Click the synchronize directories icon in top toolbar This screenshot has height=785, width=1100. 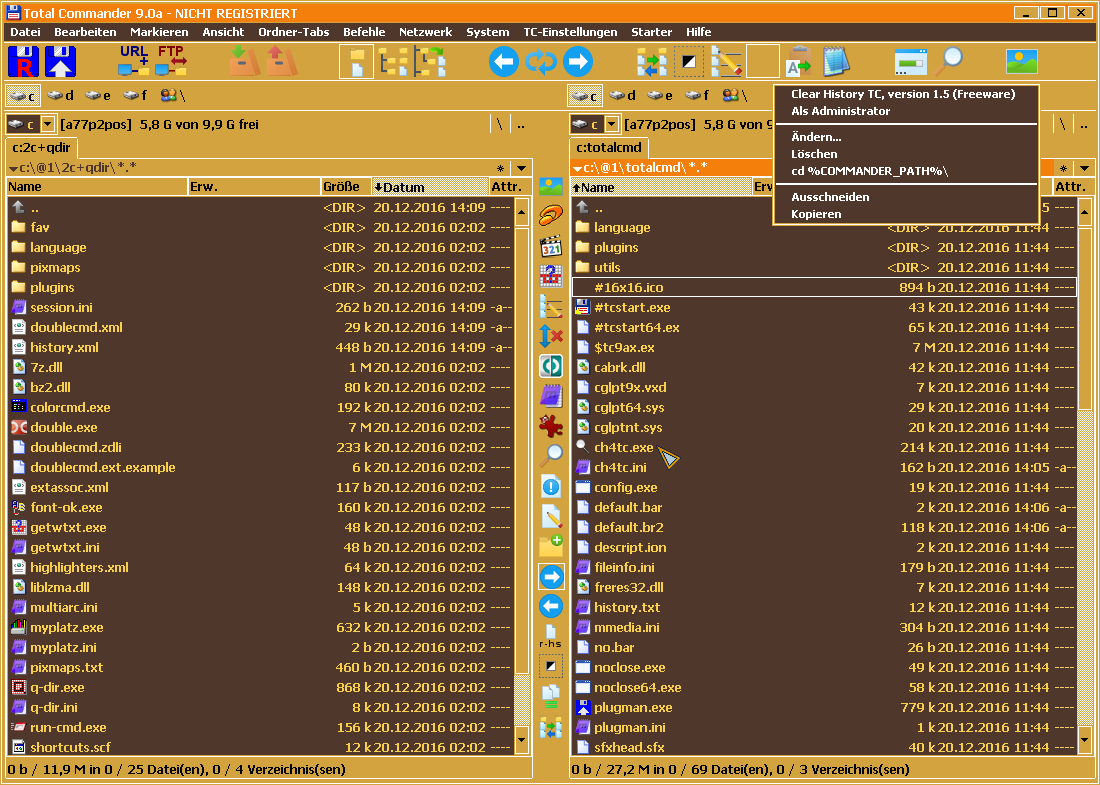[652, 62]
